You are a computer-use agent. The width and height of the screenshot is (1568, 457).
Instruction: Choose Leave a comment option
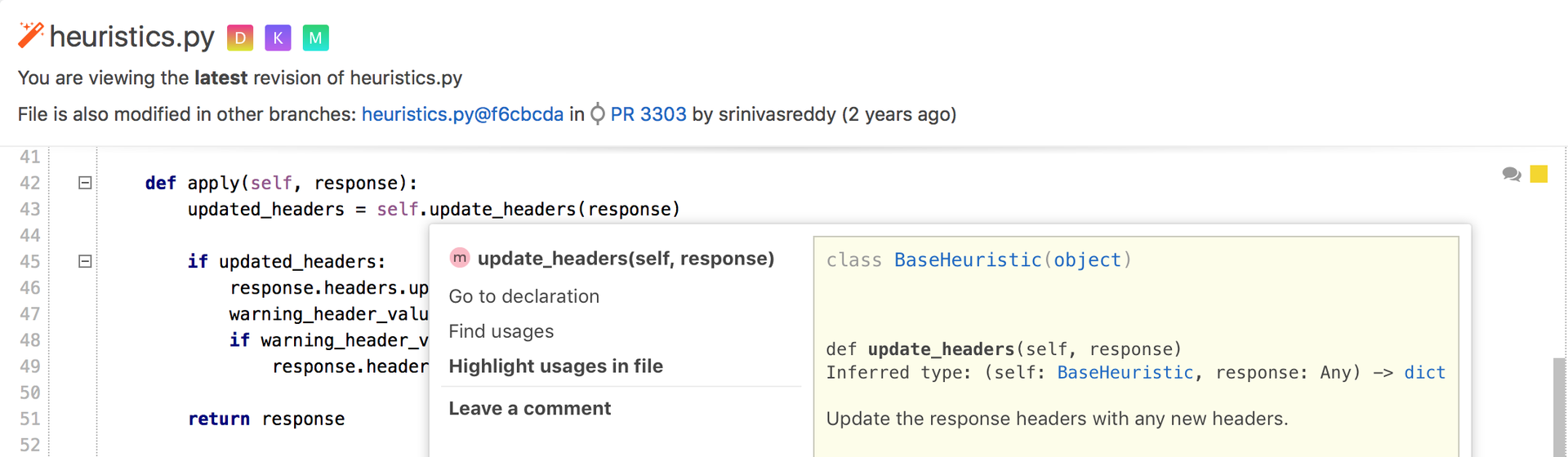[x=529, y=408]
